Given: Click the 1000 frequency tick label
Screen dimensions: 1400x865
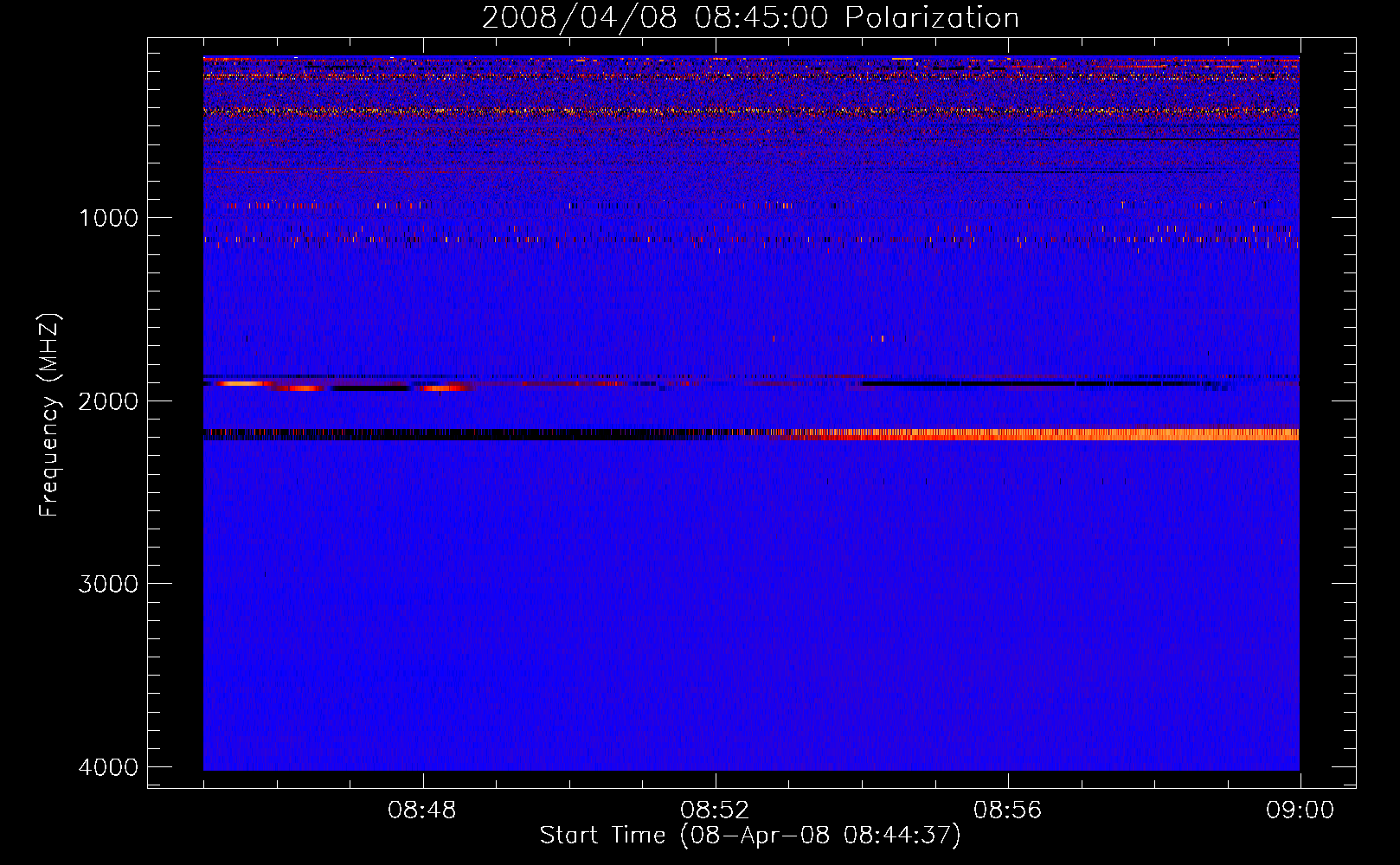Looking at the screenshot, I should (108, 218).
